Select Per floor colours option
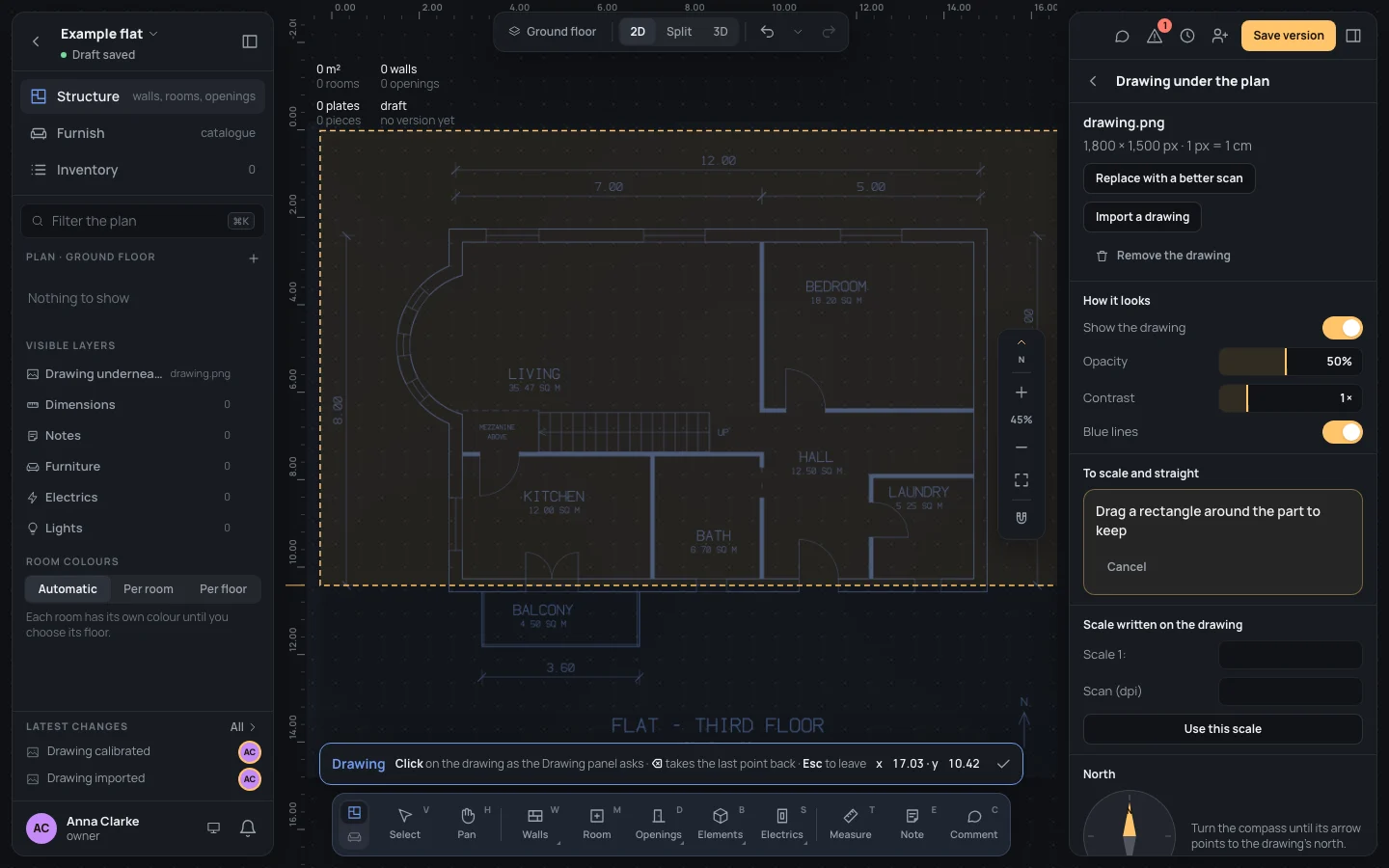Viewport: 1389px width, 868px height. [223, 589]
